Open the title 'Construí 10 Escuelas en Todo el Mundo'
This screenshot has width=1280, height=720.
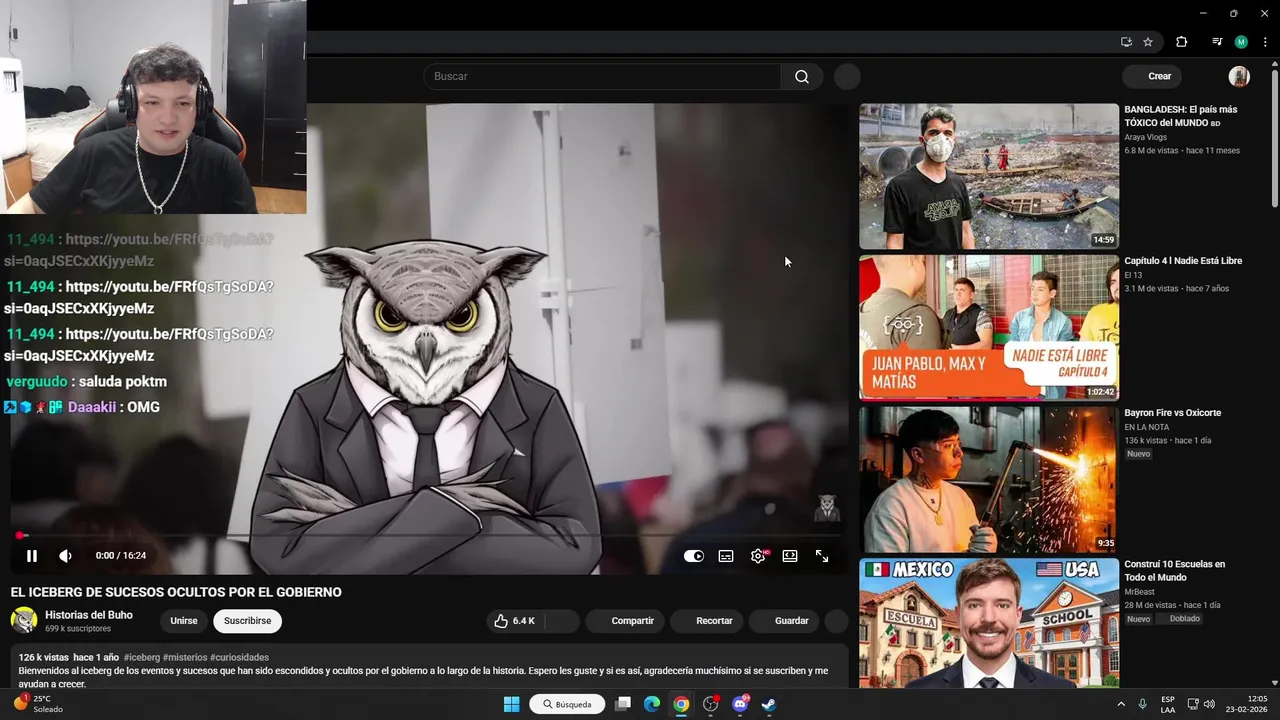pos(1174,571)
